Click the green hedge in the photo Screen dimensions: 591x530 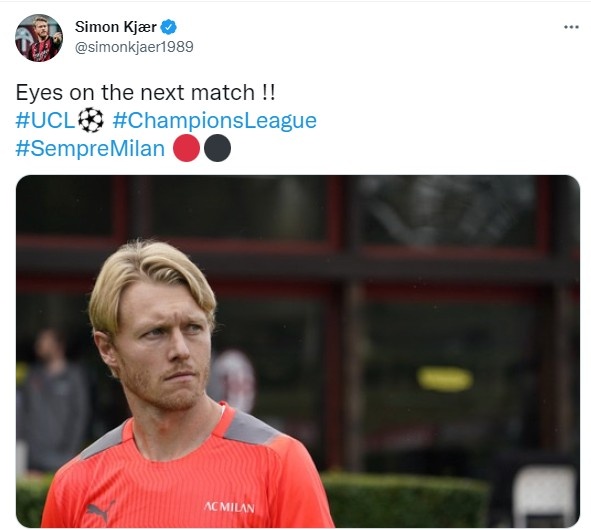pyautogui.click(x=405, y=499)
